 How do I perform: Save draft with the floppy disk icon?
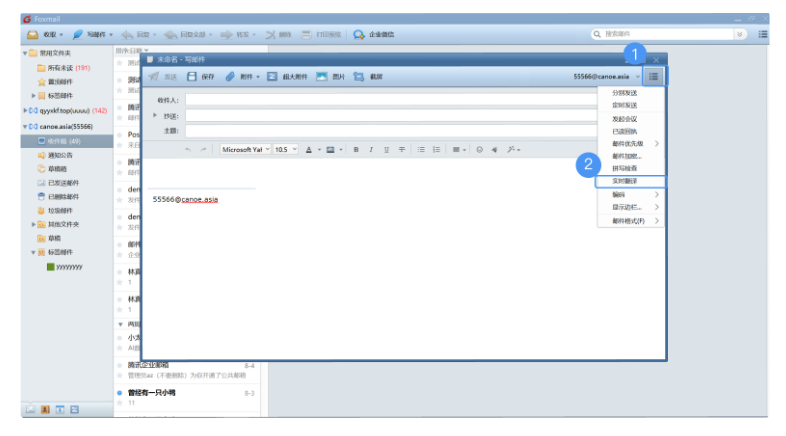[x=191, y=77]
